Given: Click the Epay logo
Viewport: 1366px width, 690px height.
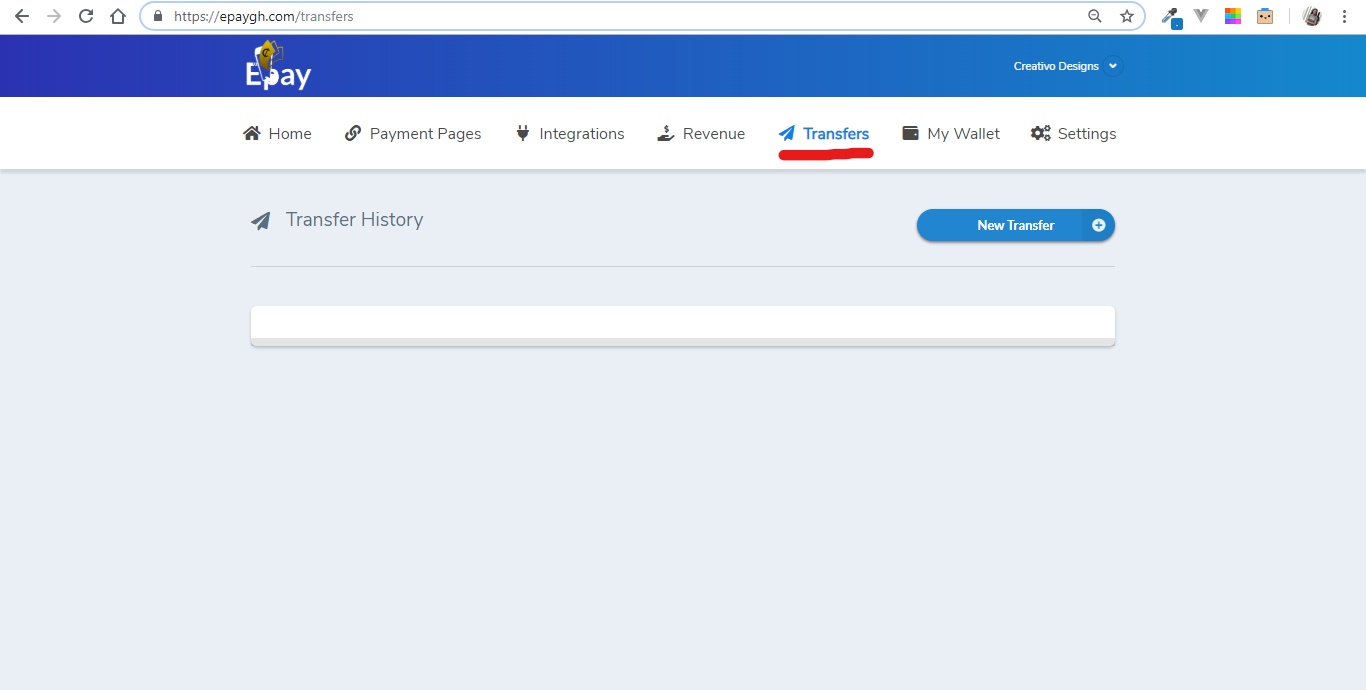Looking at the screenshot, I should pos(278,67).
